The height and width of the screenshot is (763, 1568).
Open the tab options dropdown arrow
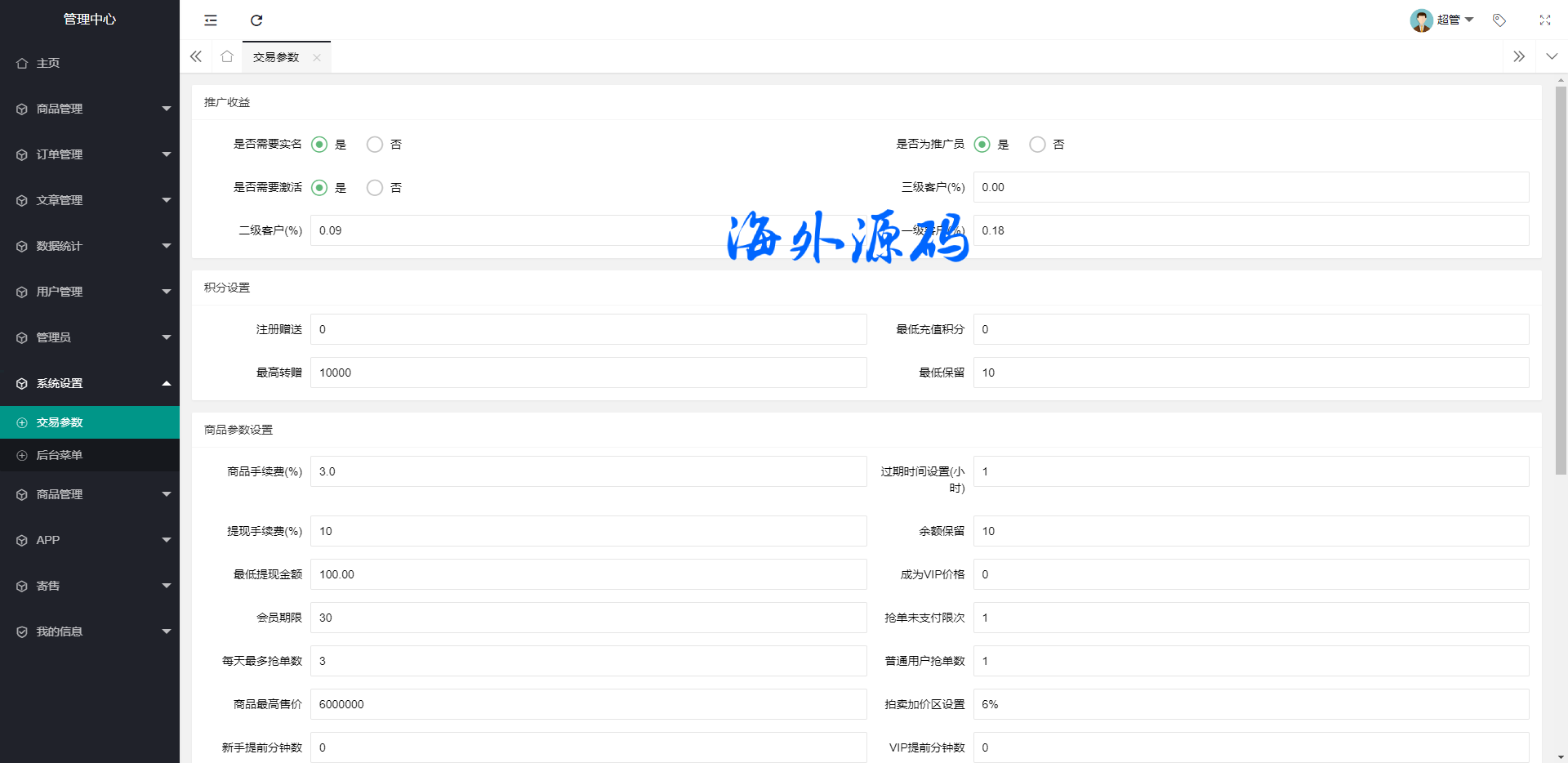[x=1552, y=56]
